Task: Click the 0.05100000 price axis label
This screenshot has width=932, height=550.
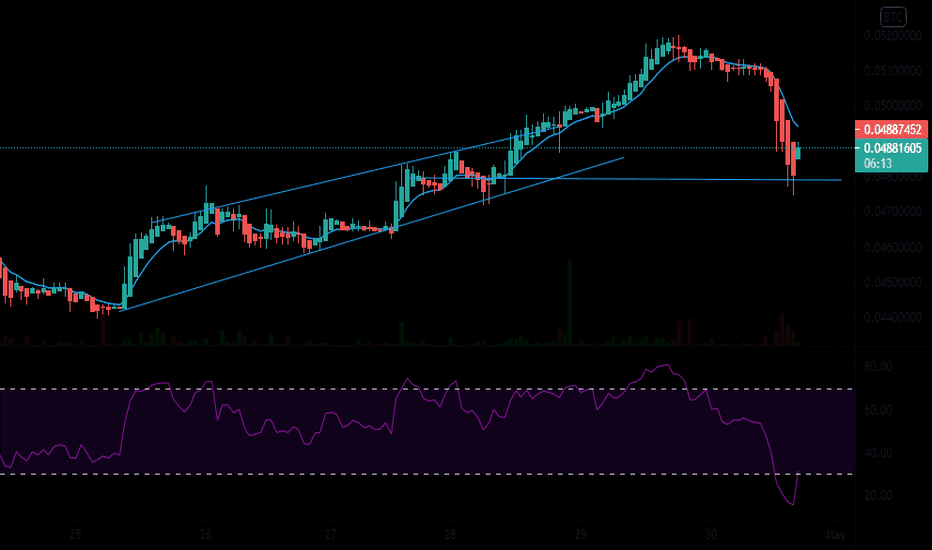Action: click(893, 71)
